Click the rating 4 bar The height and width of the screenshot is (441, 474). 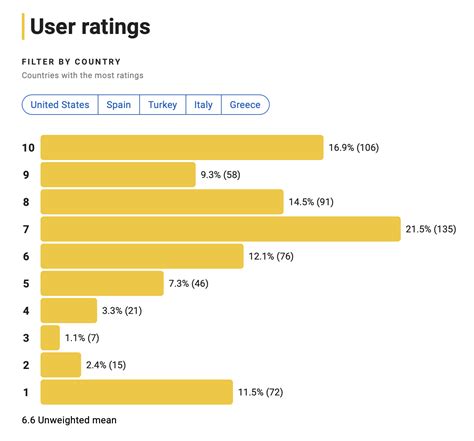click(x=69, y=311)
